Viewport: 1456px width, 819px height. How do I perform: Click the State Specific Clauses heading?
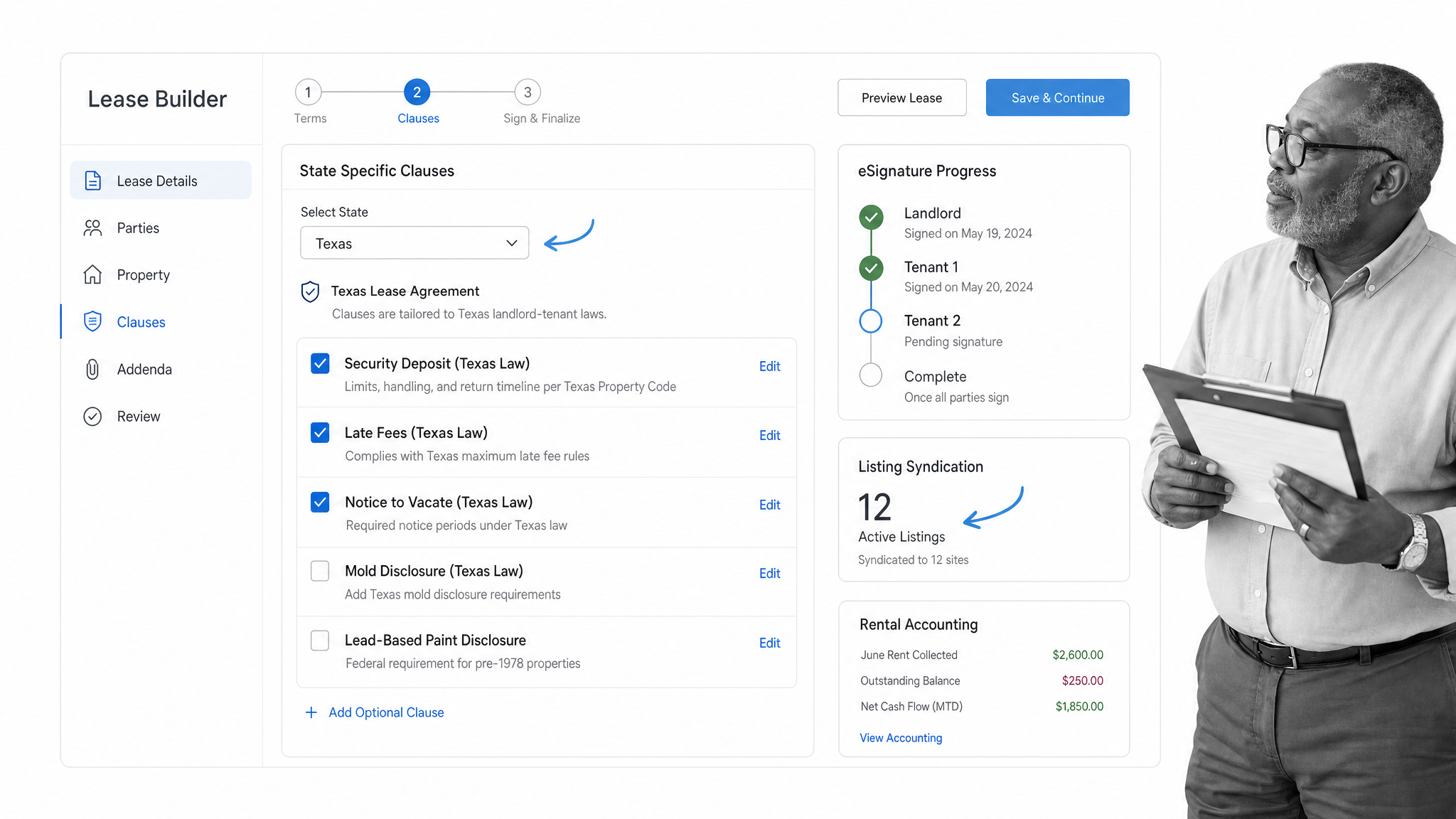(377, 171)
